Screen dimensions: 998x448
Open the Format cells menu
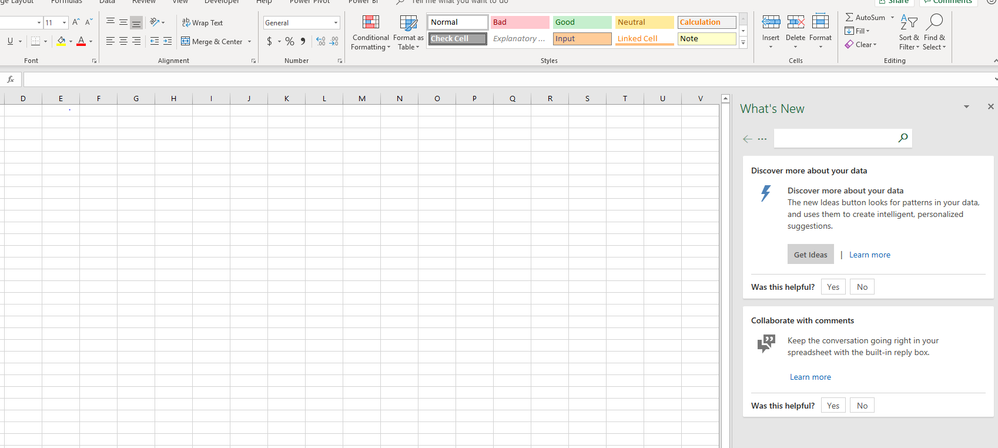click(x=820, y=32)
